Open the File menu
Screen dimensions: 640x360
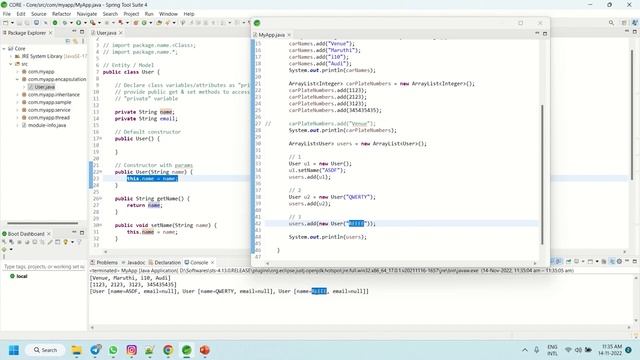click(7, 14)
